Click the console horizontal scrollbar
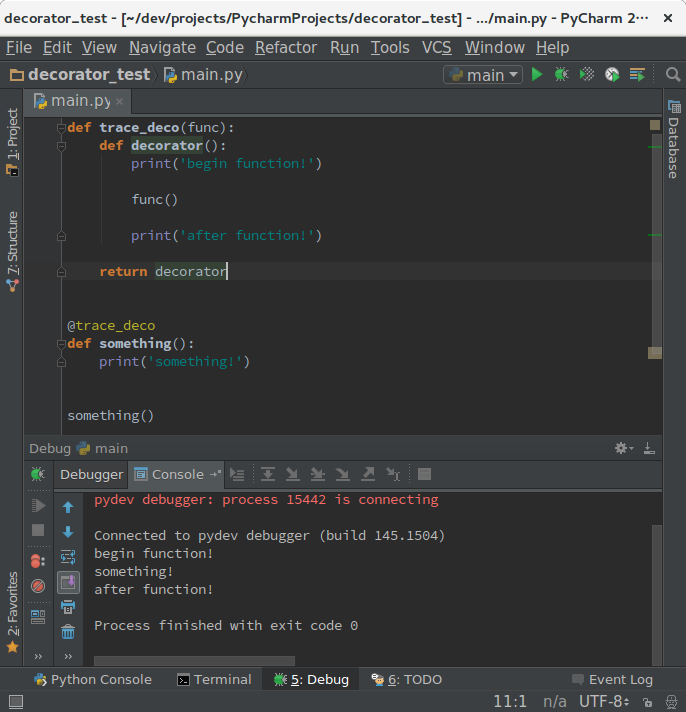The height and width of the screenshot is (712, 686). 195,661
